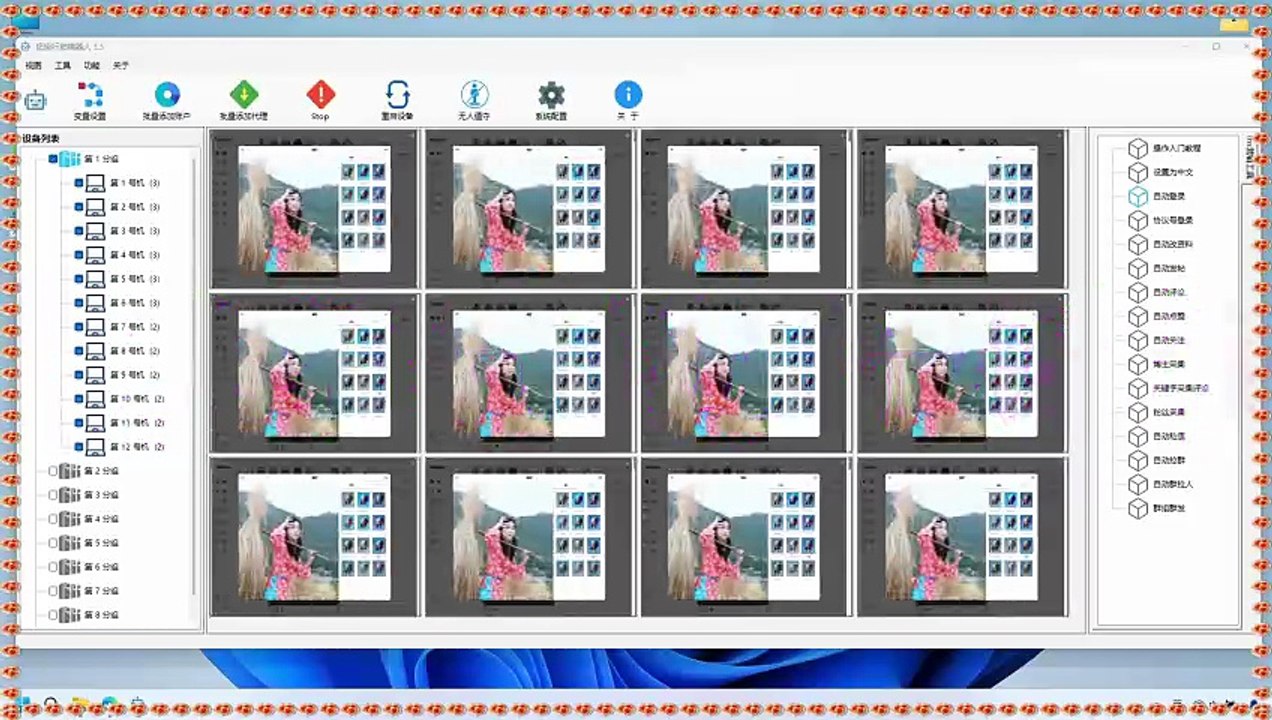Image resolution: width=1272 pixels, height=720 pixels.
Task: Click 自动点赞 task text
Action: click(x=1169, y=316)
